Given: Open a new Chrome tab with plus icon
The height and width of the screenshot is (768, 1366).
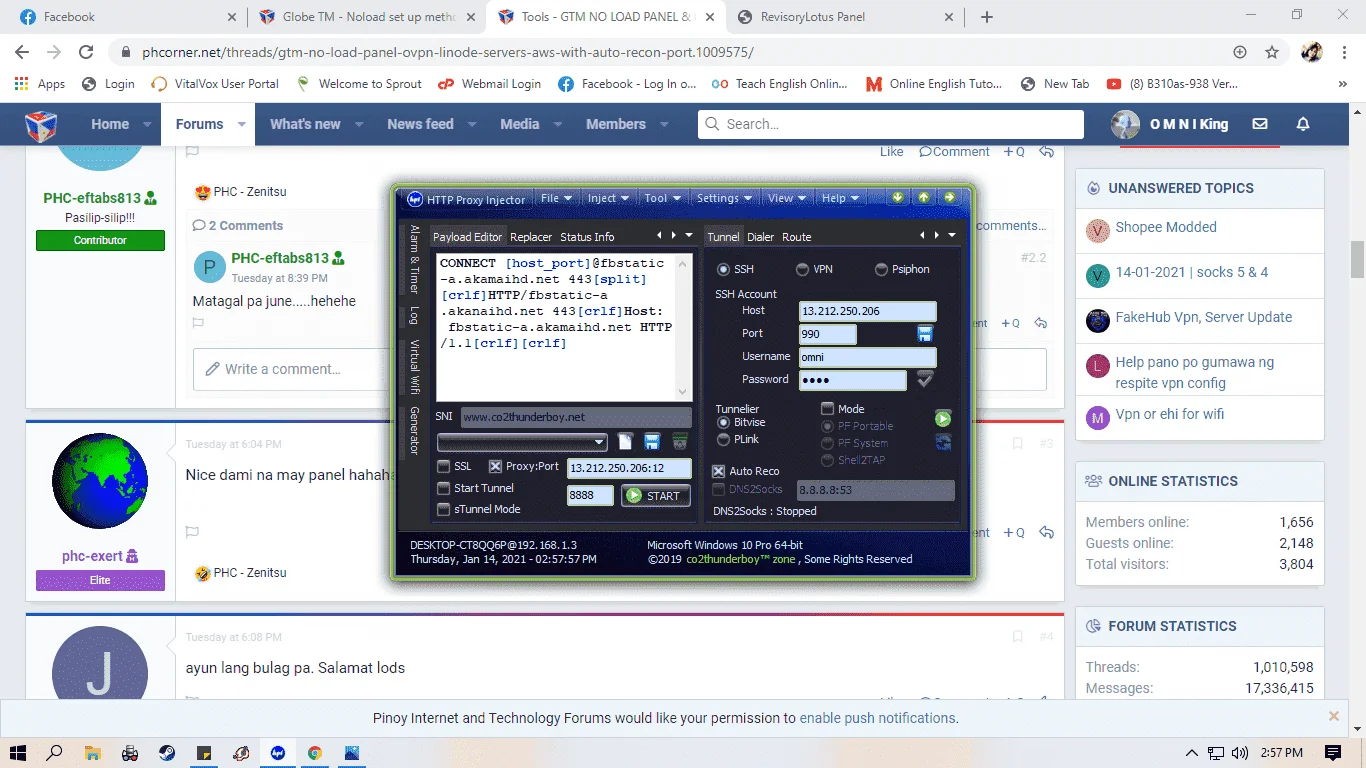Looking at the screenshot, I should (x=987, y=17).
